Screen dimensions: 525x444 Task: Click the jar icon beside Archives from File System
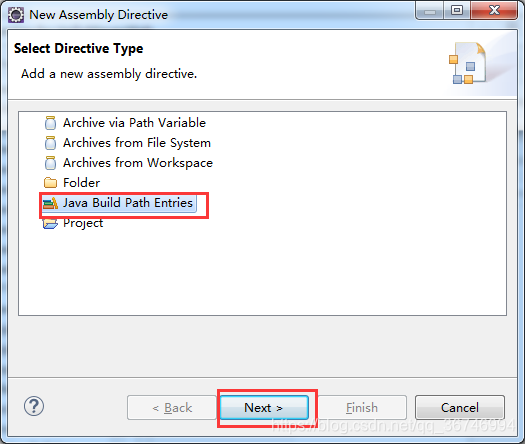coord(50,143)
